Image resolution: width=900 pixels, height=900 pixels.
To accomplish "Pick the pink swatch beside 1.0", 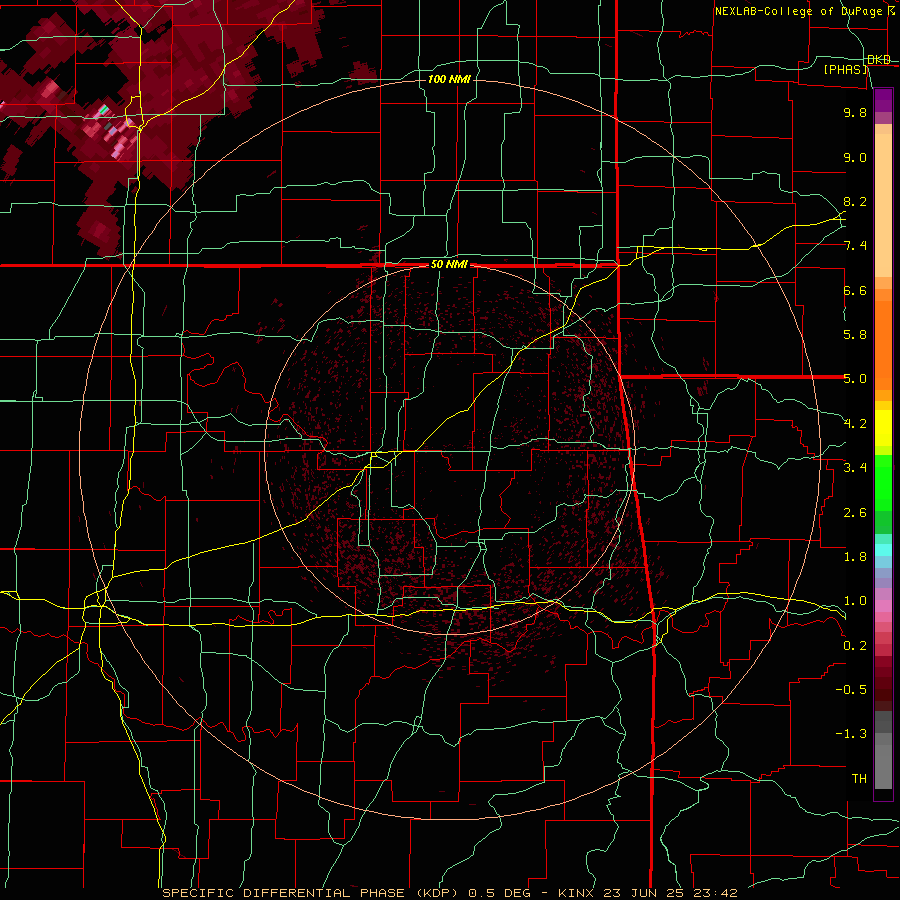I will click(x=883, y=606).
